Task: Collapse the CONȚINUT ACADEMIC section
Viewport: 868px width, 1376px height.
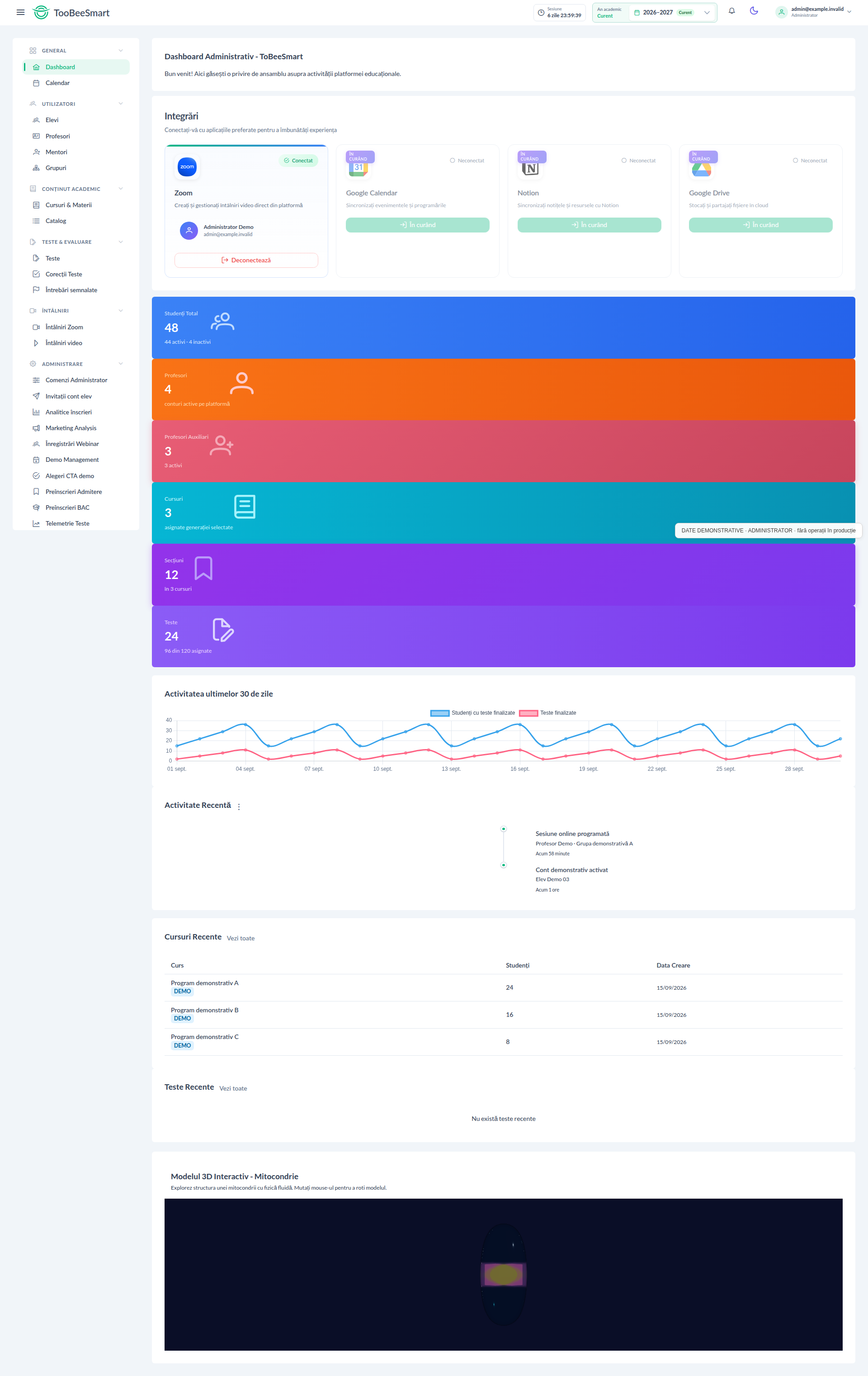Action: click(x=76, y=189)
